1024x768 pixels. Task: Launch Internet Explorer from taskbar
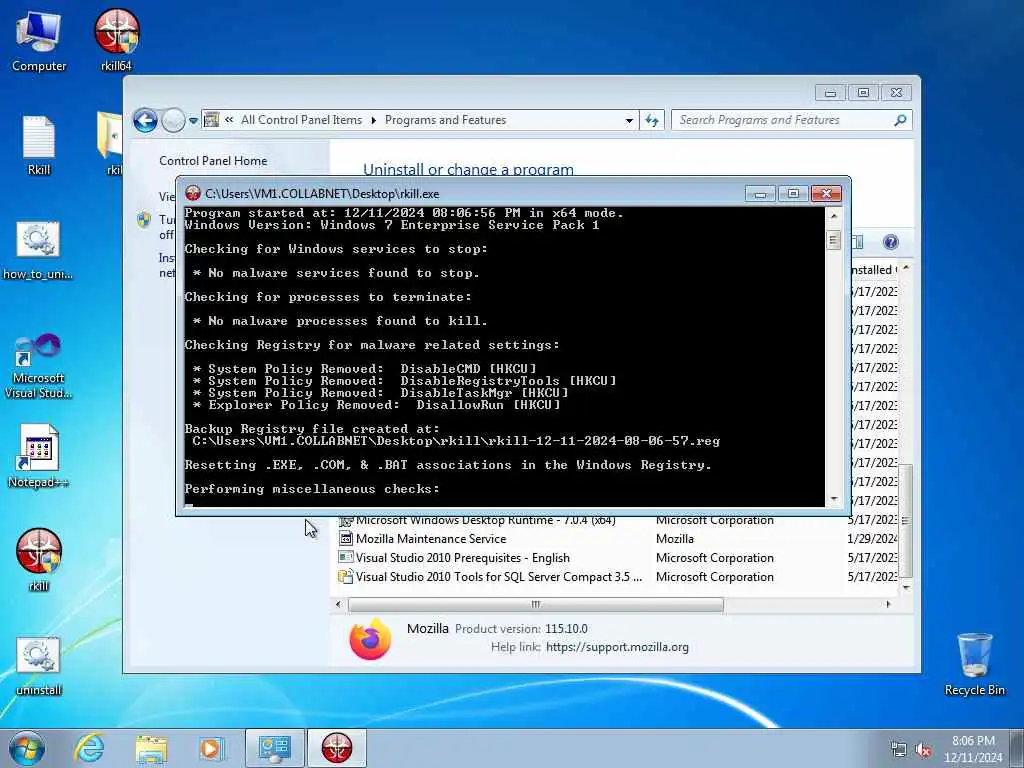pos(89,748)
